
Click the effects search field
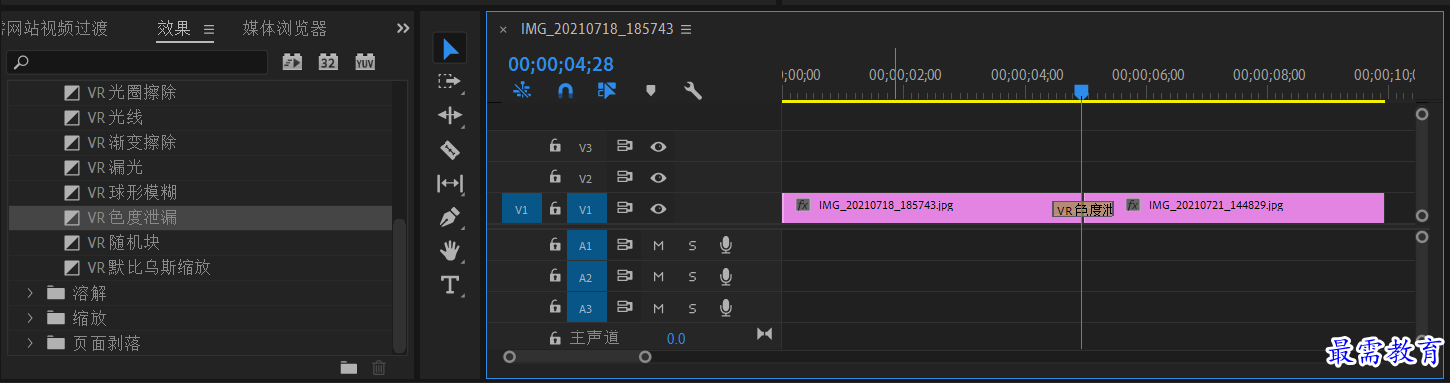[x=138, y=62]
